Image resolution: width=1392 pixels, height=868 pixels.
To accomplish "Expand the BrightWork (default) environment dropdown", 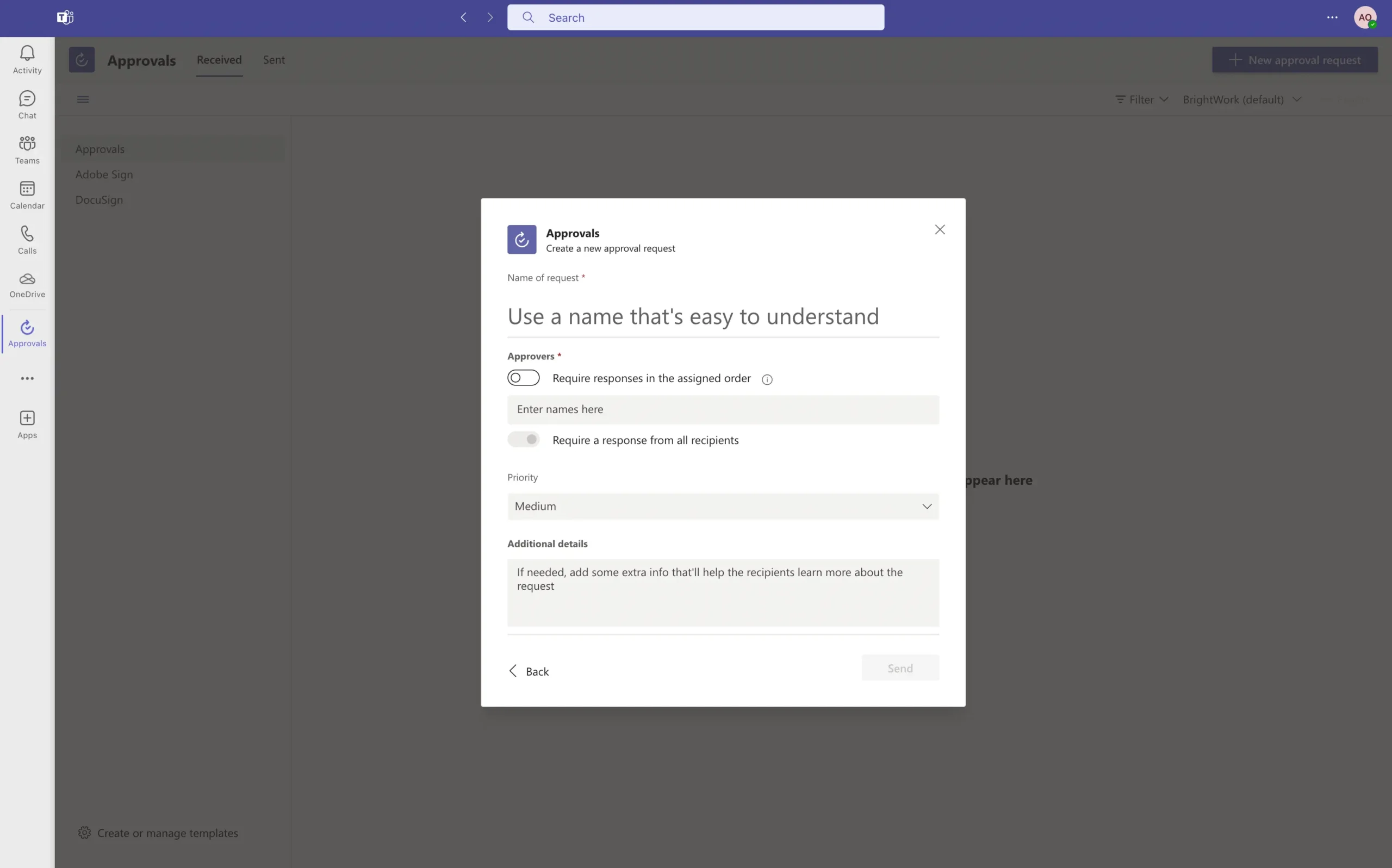I will click(x=1241, y=99).
